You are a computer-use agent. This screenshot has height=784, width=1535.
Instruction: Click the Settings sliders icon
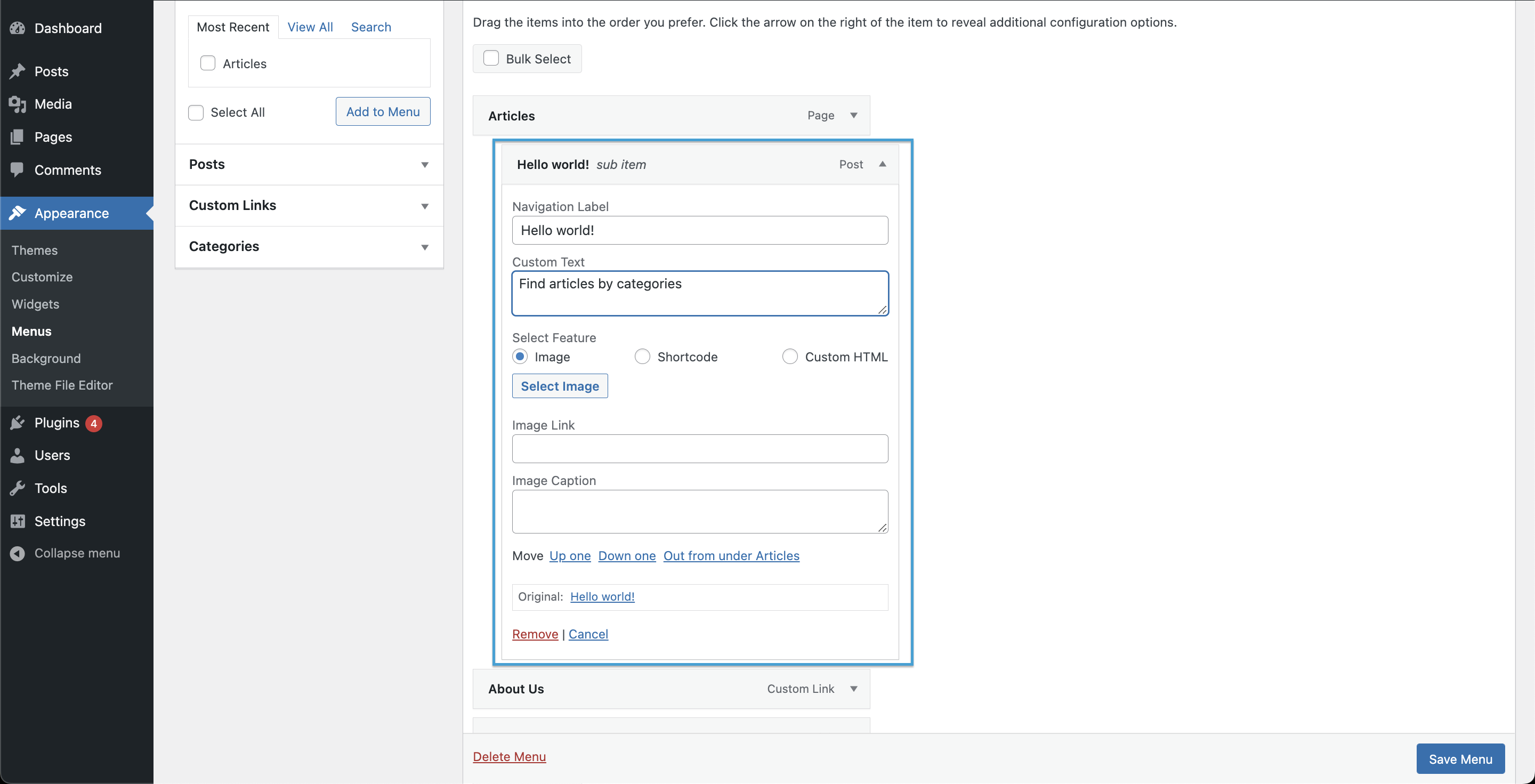click(x=17, y=521)
